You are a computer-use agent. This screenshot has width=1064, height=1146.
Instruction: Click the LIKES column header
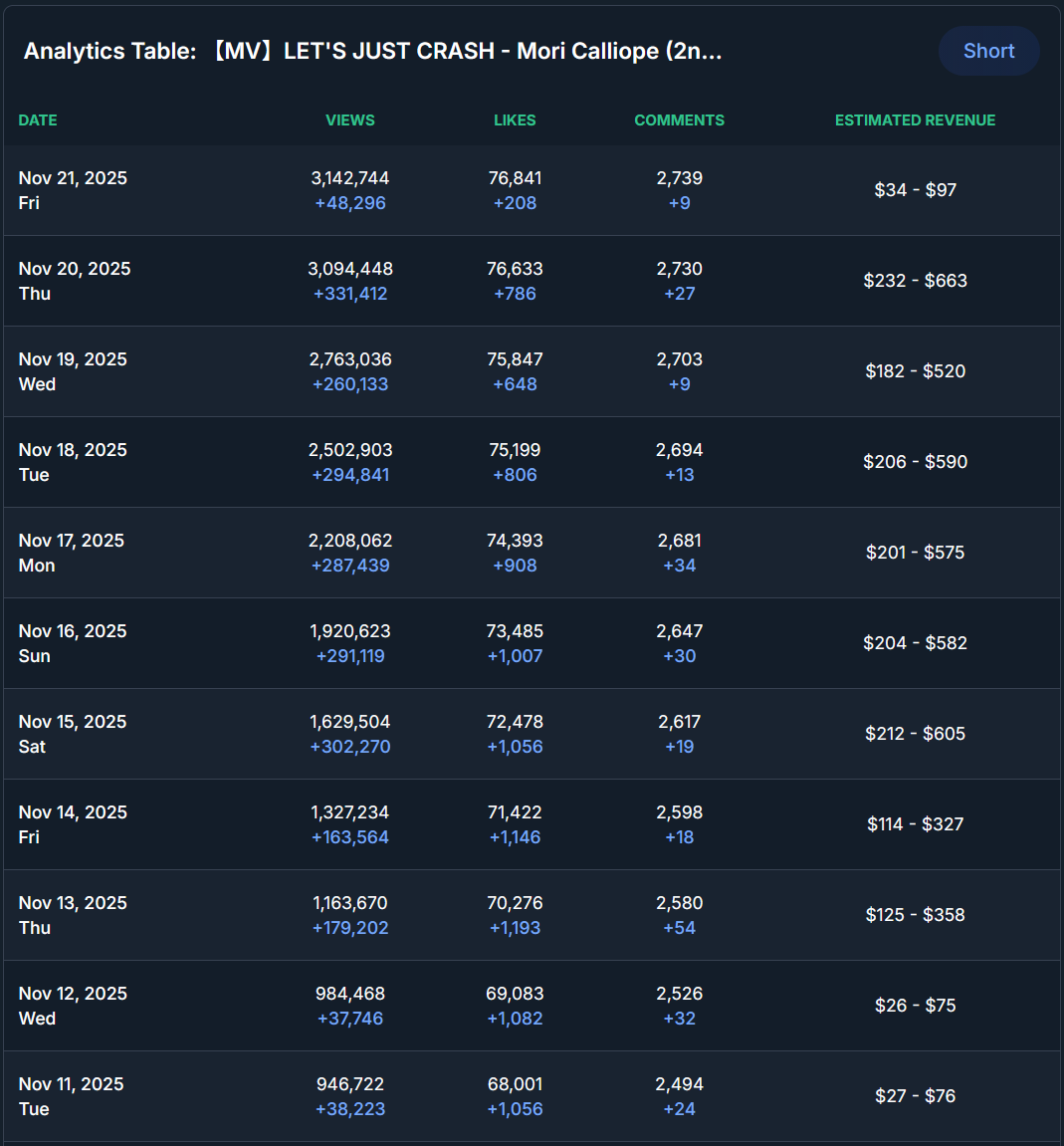click(x=515, y=120)
